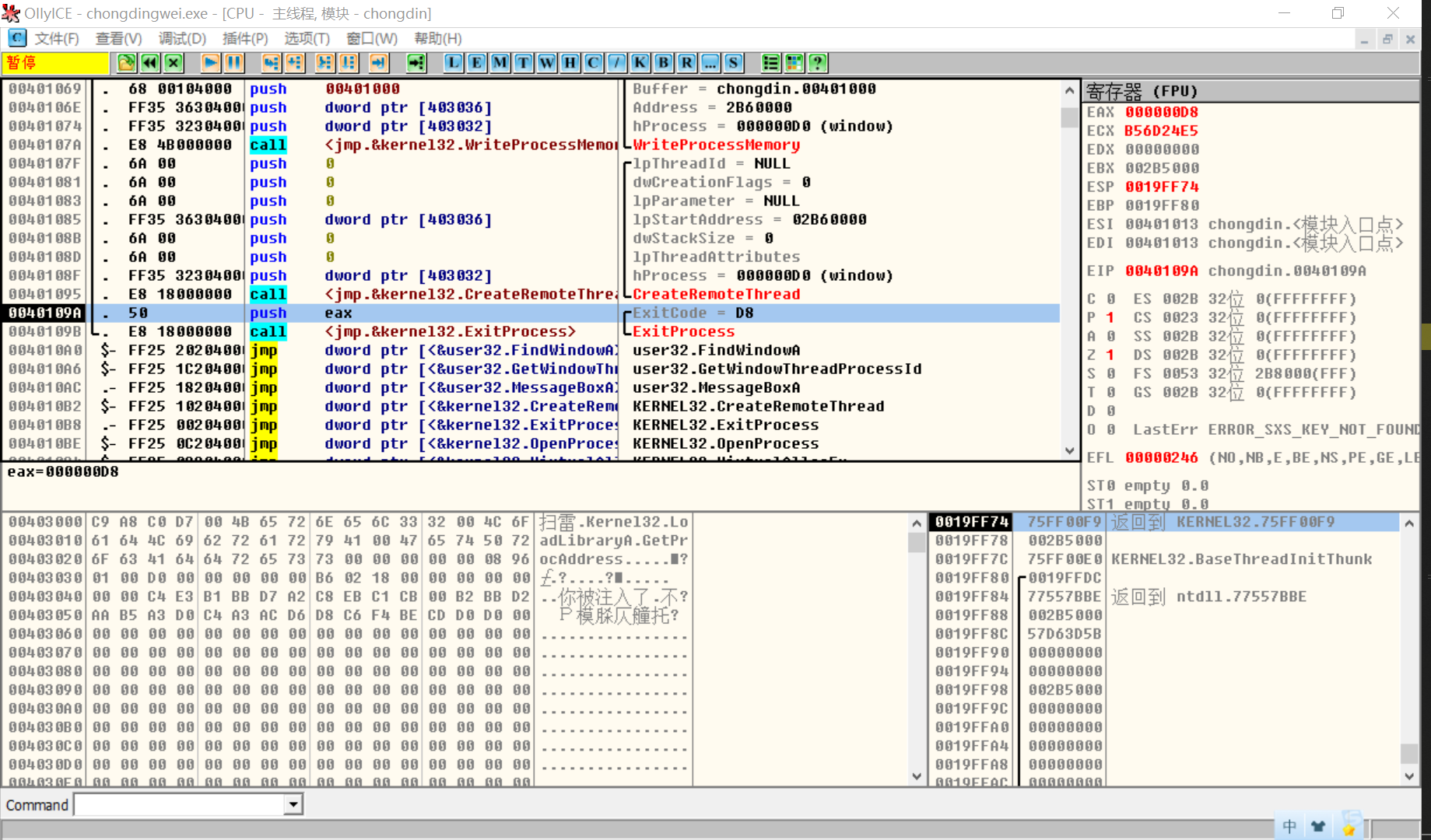Screen dimensions: 1431x840
Task: Show Patches window with slash button
Action: click(617, 63)
